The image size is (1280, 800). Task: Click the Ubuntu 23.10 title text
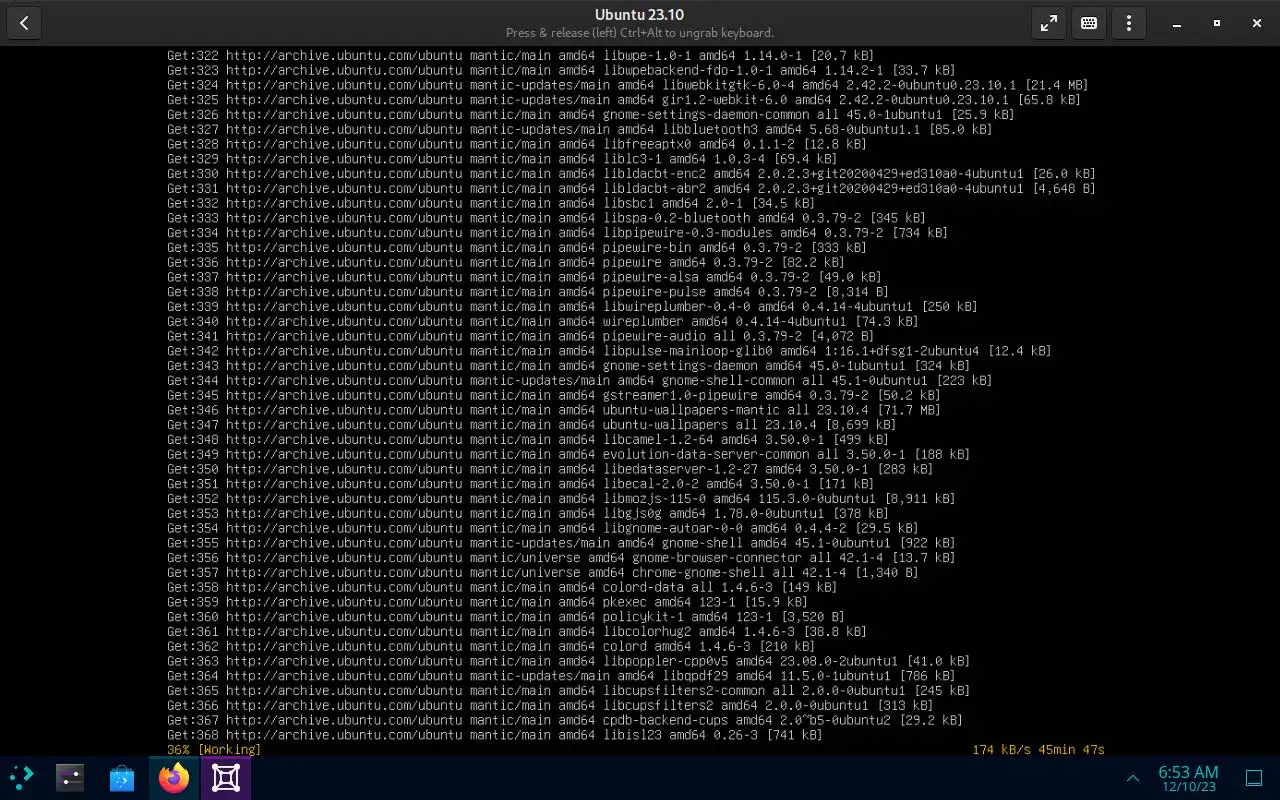(640, 14)
